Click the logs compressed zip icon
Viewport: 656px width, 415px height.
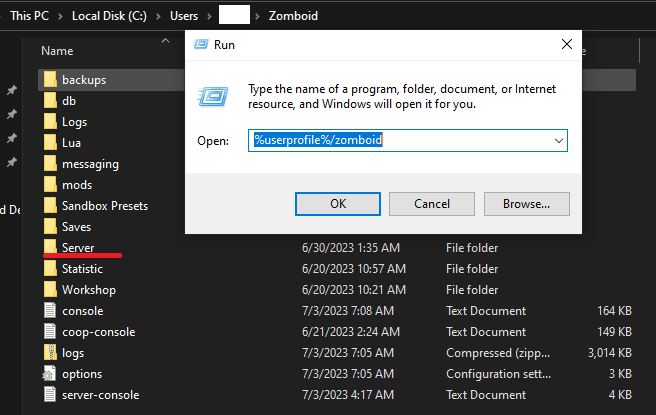coord(51,352)
